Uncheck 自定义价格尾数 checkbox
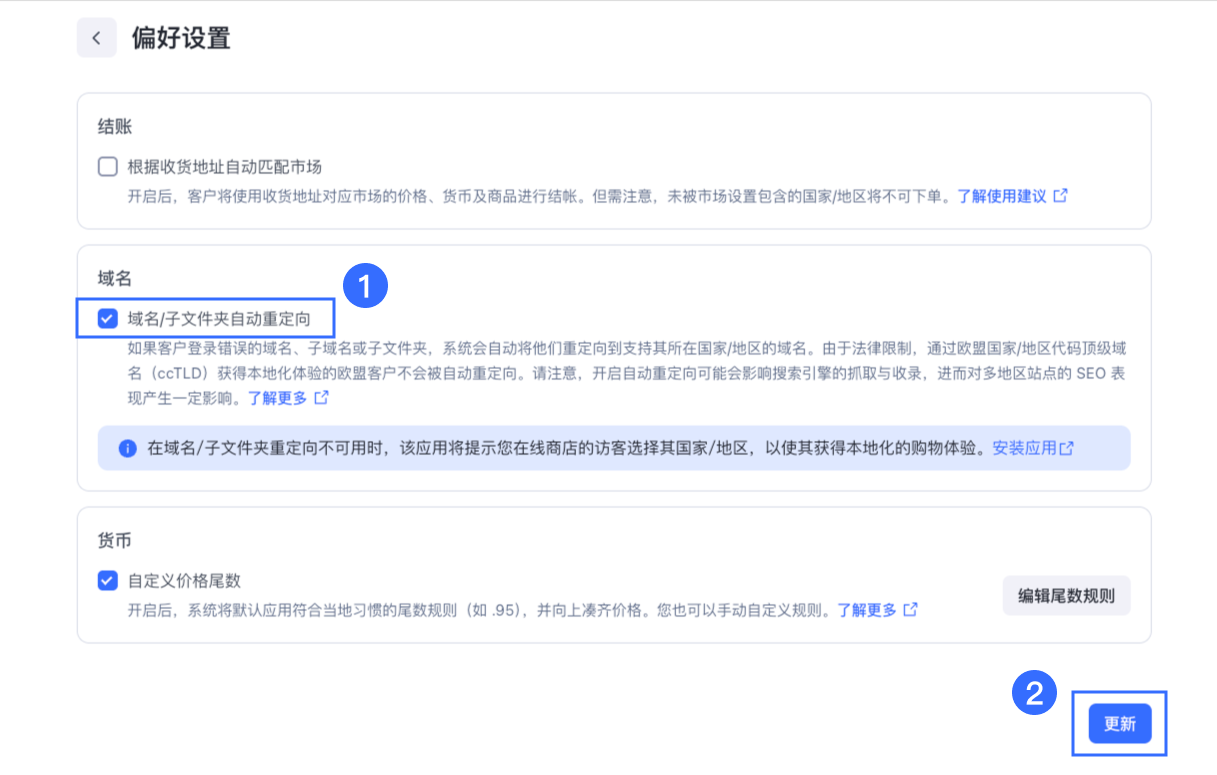 [108, 580]
